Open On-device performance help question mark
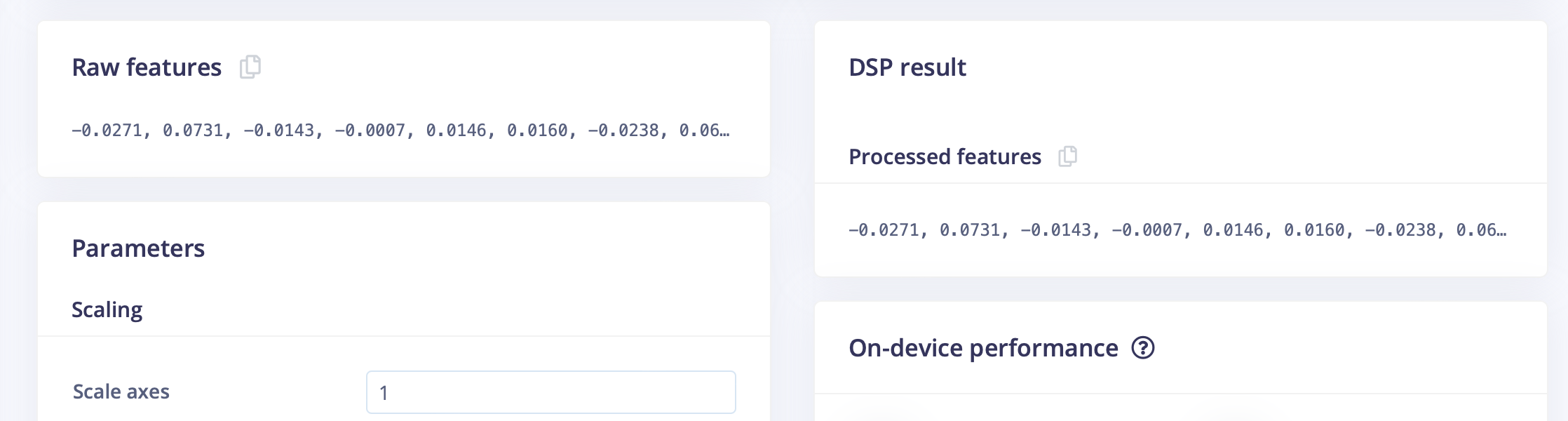This screenshot has height=421, width=1568. 1143,348
